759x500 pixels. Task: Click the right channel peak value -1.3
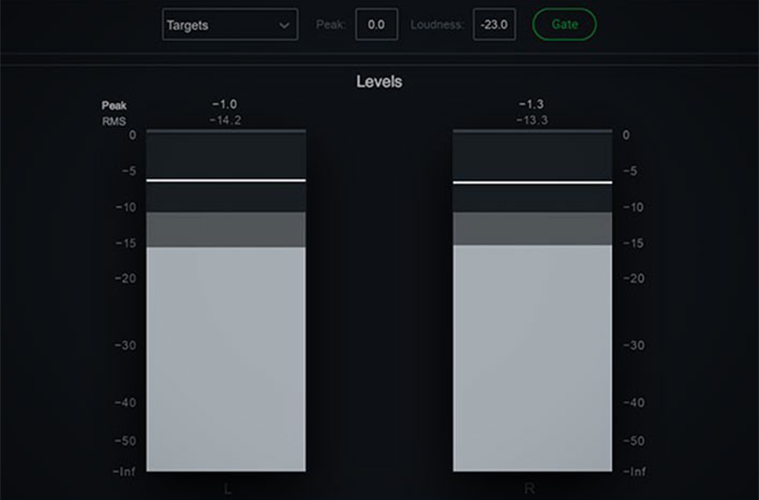pyautogui.click(x=531, y=104)
